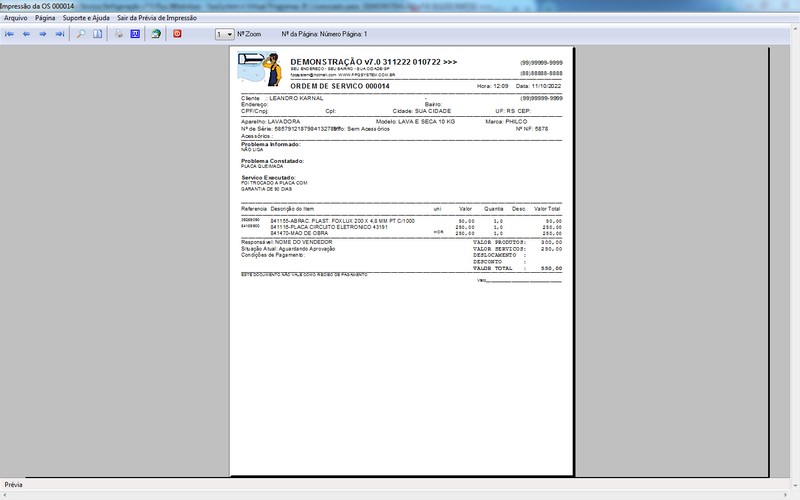Jump to the last page arrow
The width and height of the screenshot is (800, 500).
click(x=60, y=34)
